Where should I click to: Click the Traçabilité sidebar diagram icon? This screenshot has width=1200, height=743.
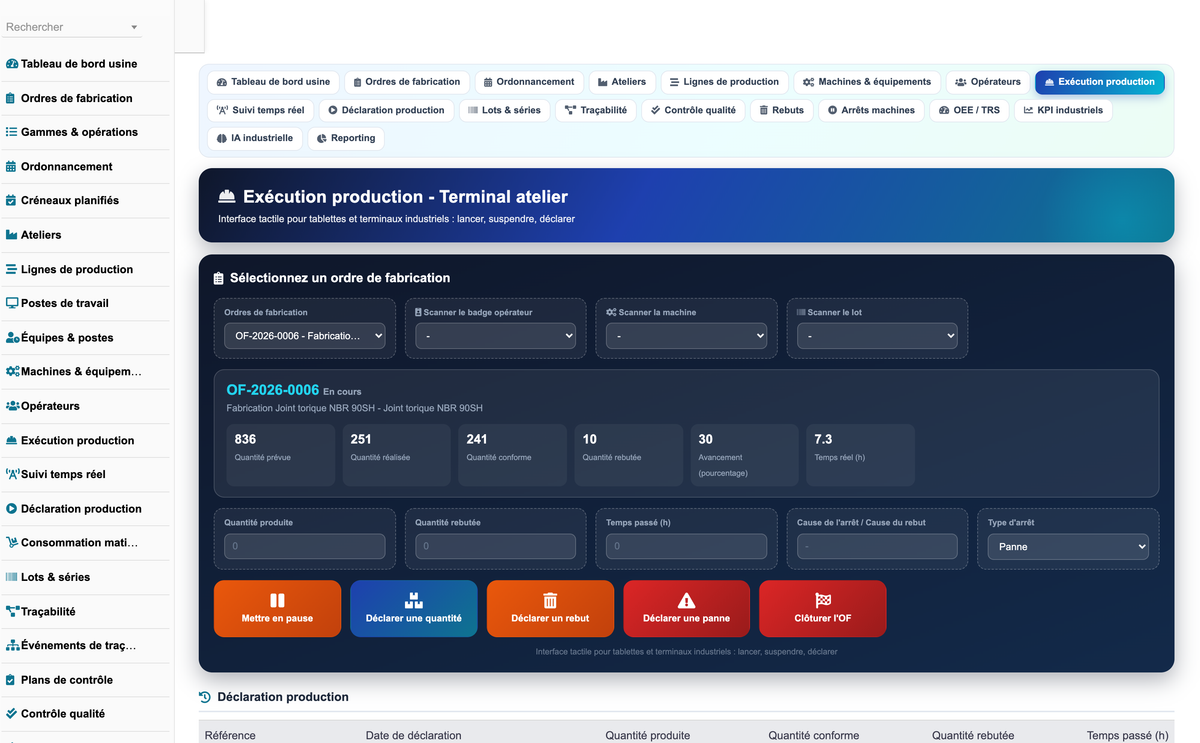tap(12, 611)
